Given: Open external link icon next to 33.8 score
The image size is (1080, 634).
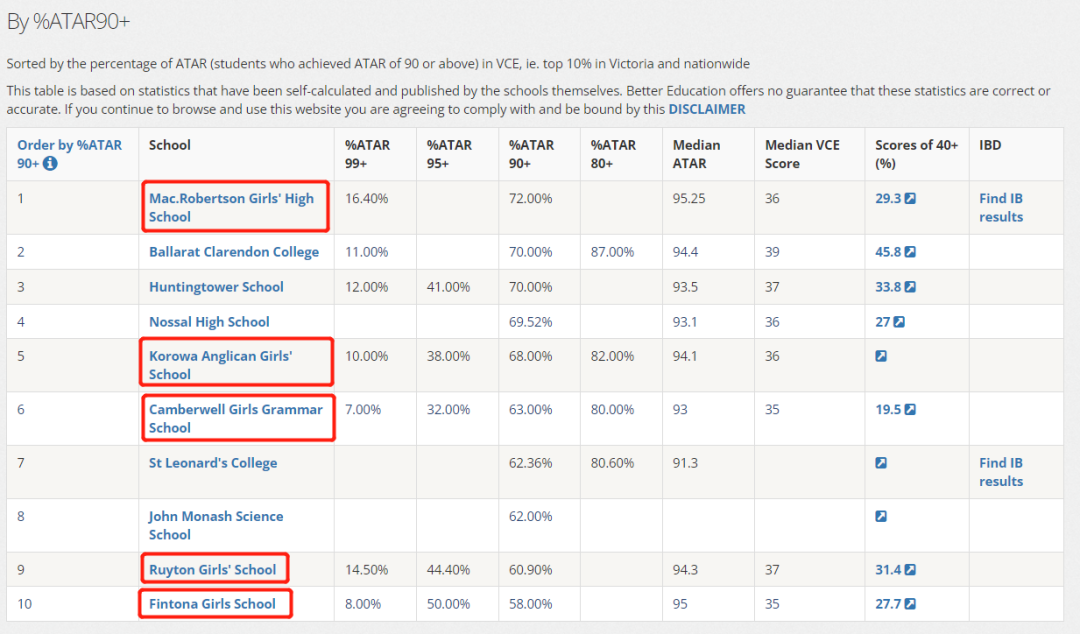Looking at the screenshot, I should click(910, 287).
